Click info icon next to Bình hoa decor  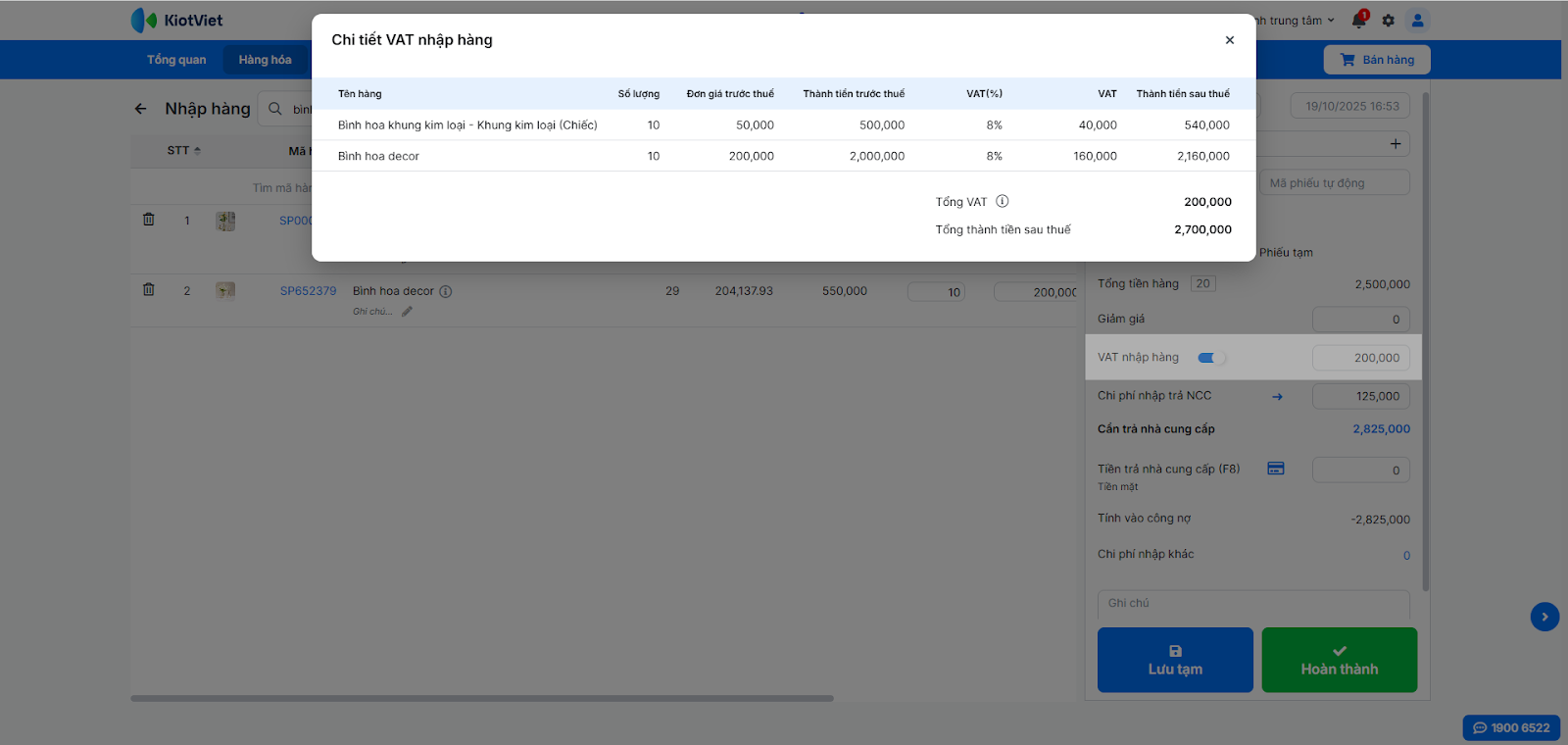[x=446, y=291]
